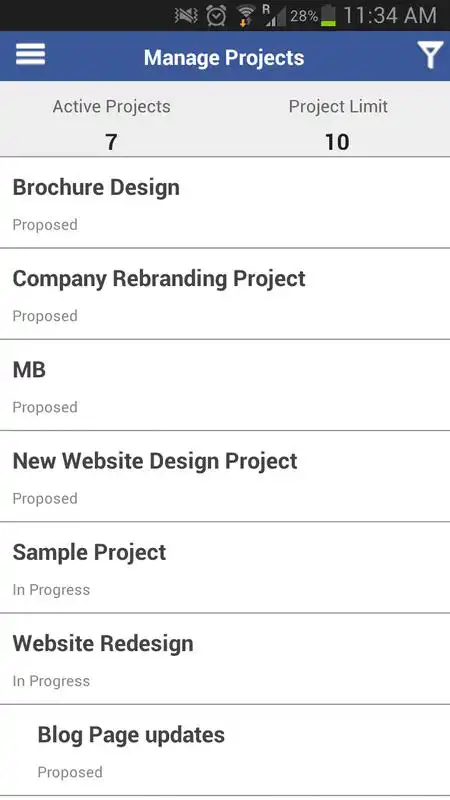The width and height of the screenshot is (450, 800).
Task: Tap the battery indicator icon
Action: click(329, 16)
